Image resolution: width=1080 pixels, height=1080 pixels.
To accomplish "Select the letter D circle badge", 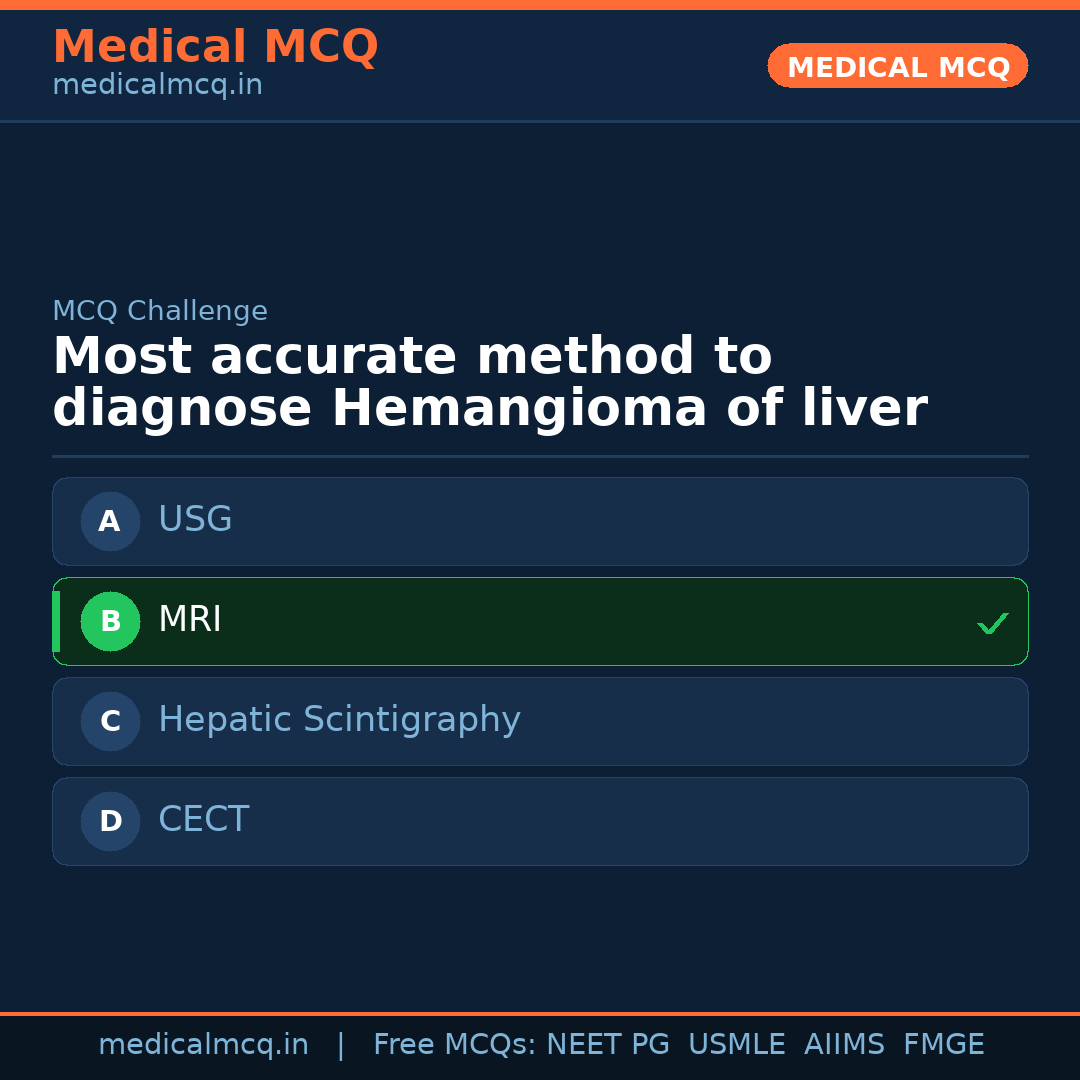I will pos(110,821).
